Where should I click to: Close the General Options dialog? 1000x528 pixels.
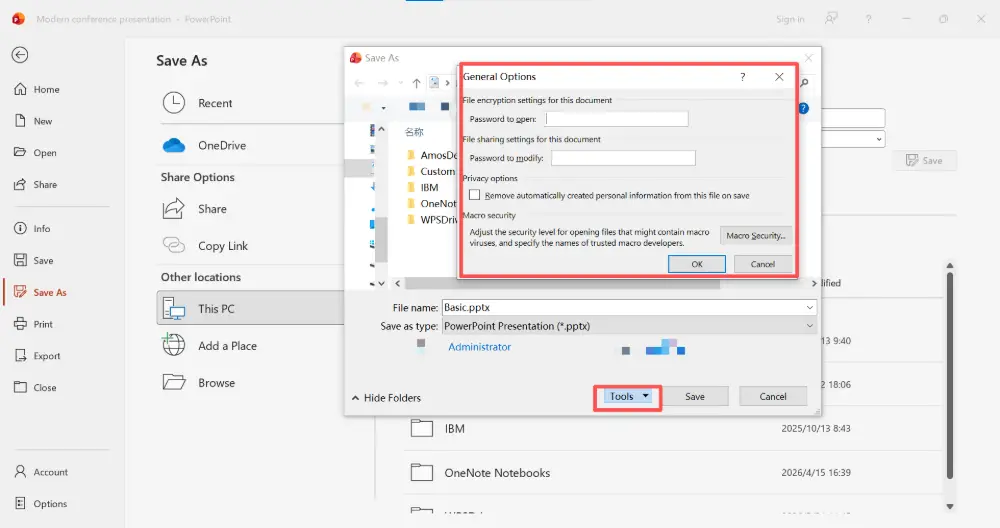click(779, 77)
